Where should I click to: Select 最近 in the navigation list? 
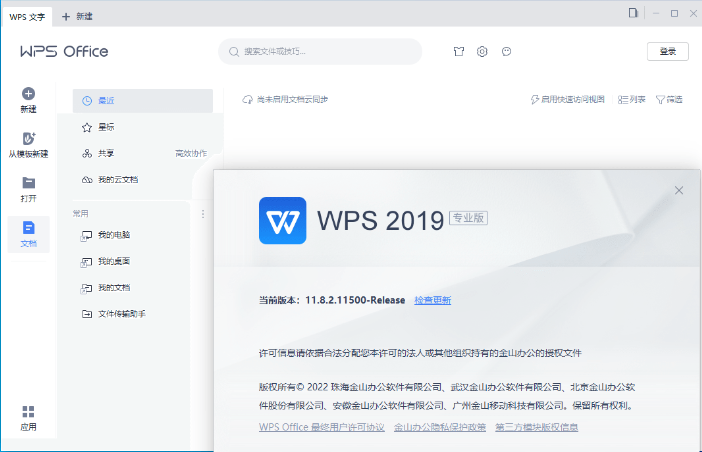[142, 101]
